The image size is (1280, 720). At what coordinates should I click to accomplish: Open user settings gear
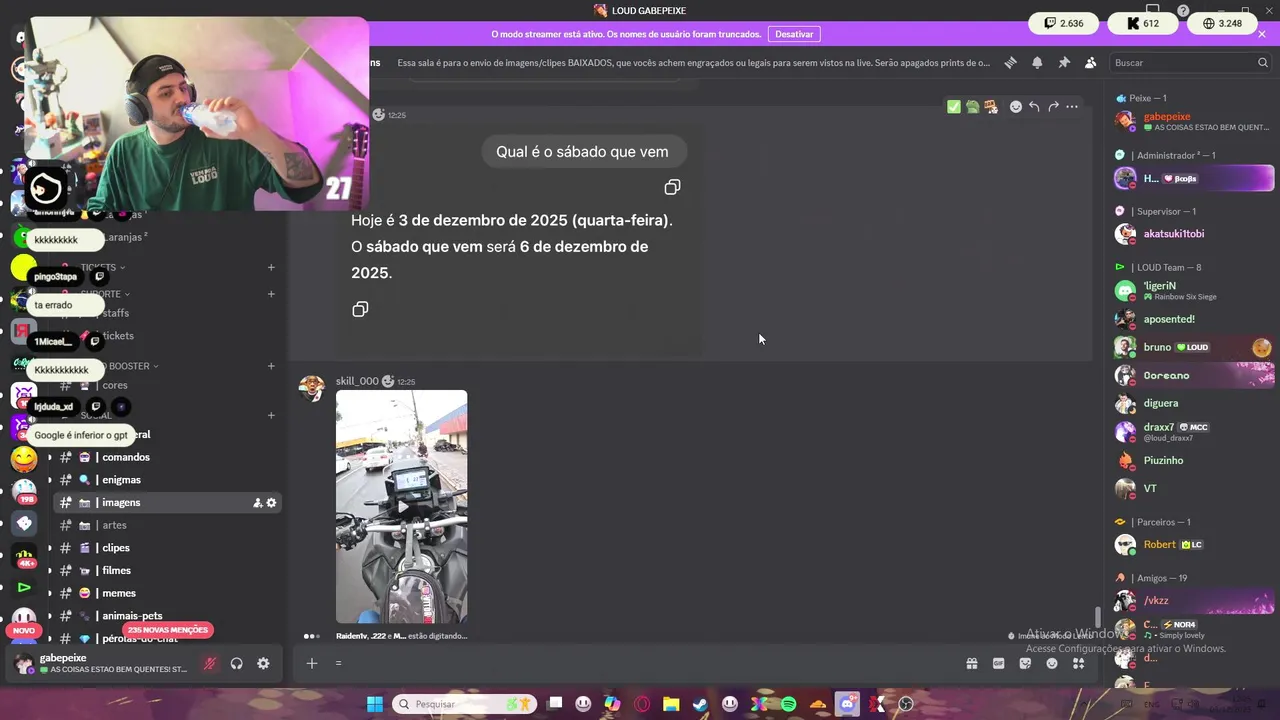tap(263, 663)
